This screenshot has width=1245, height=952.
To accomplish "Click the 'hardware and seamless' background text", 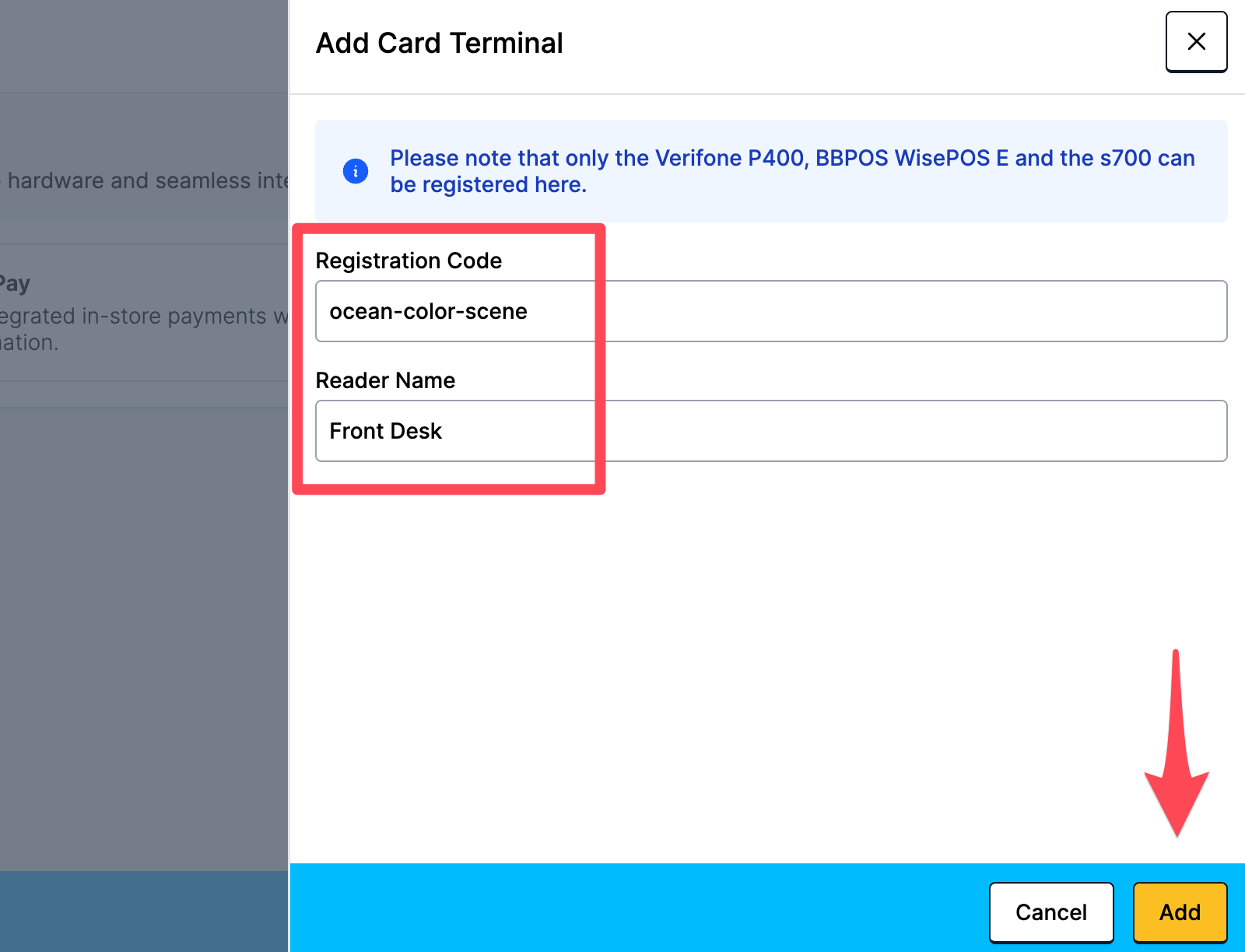I will (x=145, y=180).
